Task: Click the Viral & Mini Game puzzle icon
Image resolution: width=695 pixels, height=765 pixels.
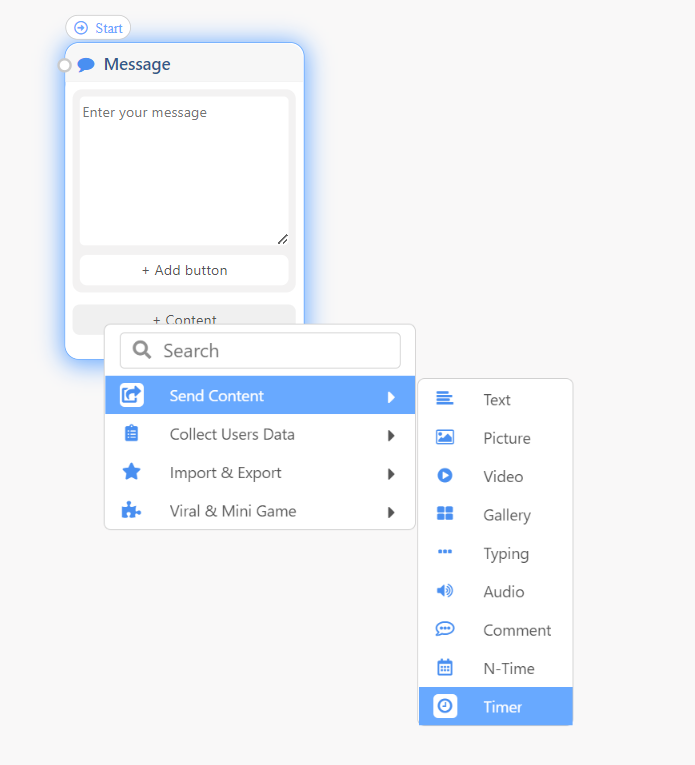Action: pos(131,510)
